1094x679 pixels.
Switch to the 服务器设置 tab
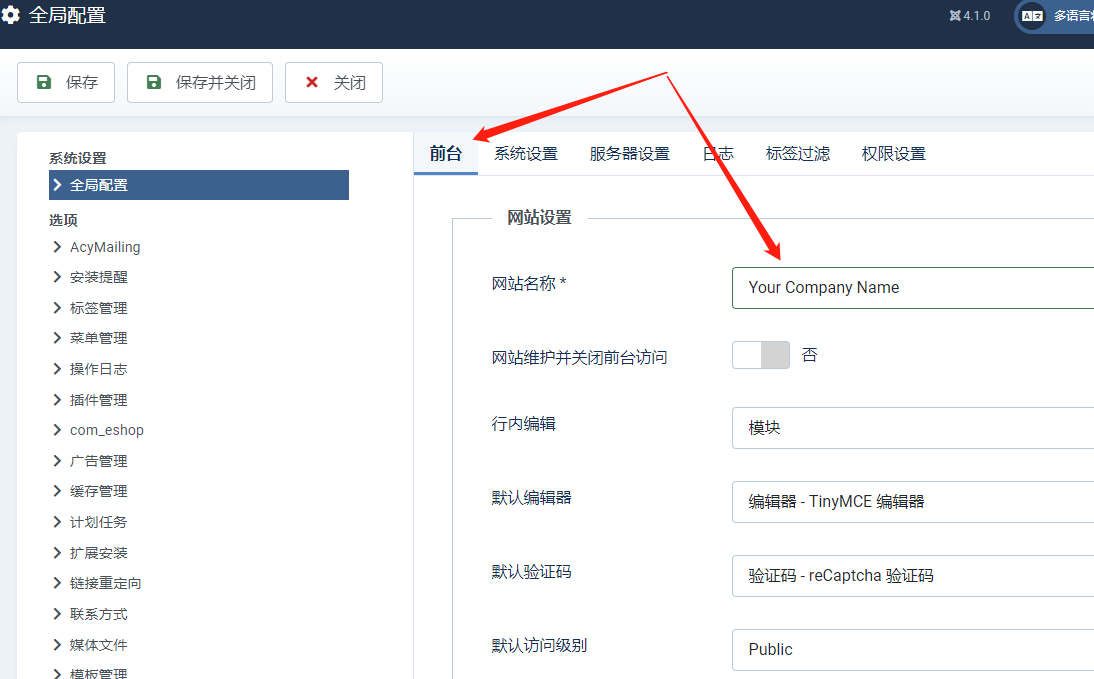629,154
